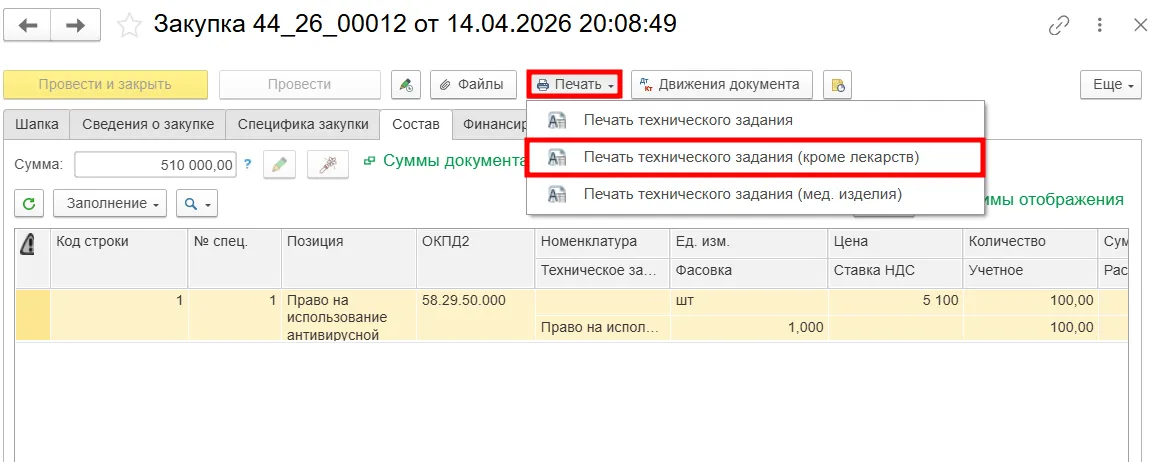Click the blue question mark beside Сумма
This screenshot has height=462, width=1150.
tap(247, 164)
